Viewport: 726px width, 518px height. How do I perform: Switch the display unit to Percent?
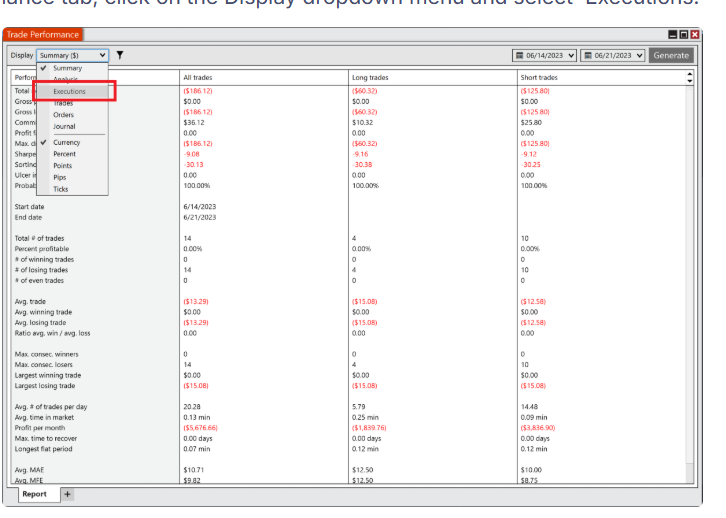point(64,154)
